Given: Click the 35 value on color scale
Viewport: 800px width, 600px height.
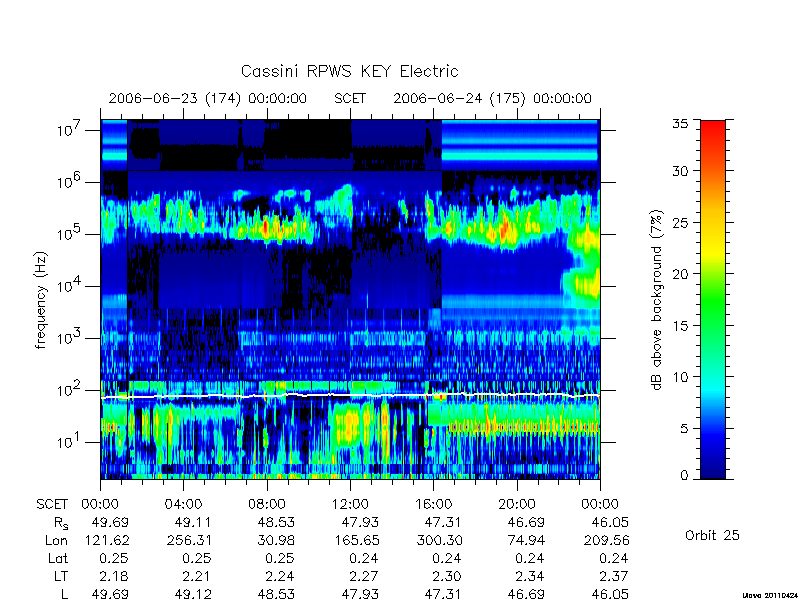Looking at the screenshot, I should pyautogui.click(x=680, y=124).
